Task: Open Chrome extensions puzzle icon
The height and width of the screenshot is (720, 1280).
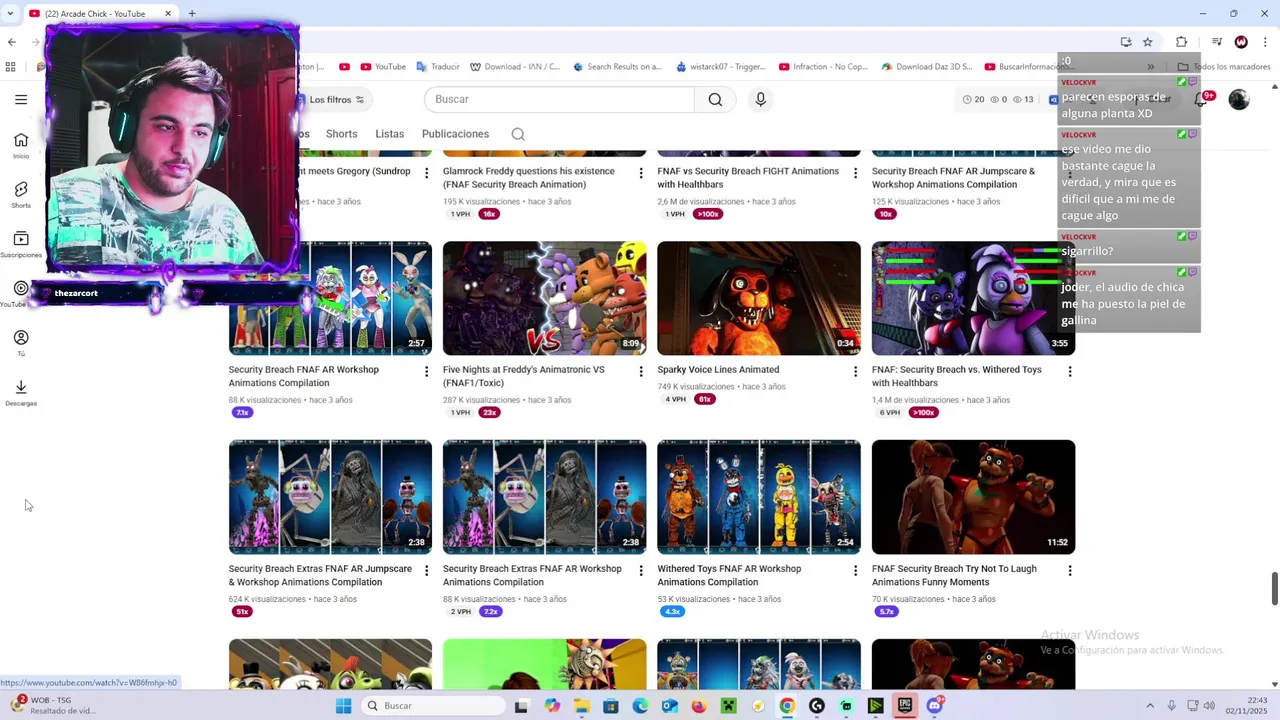Action: tap(1181, 42)
